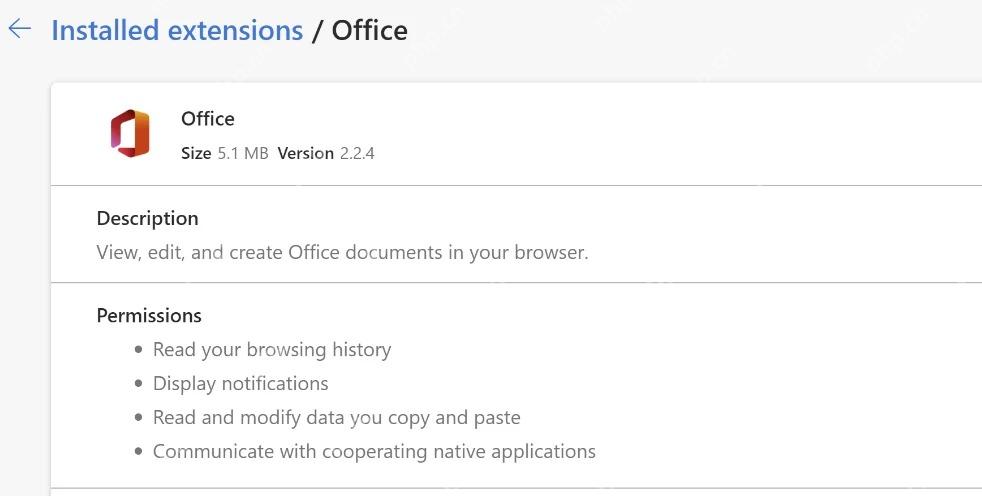
Task: Click the Description section heading
Action: pyautogui.click(x=148, y=219)
